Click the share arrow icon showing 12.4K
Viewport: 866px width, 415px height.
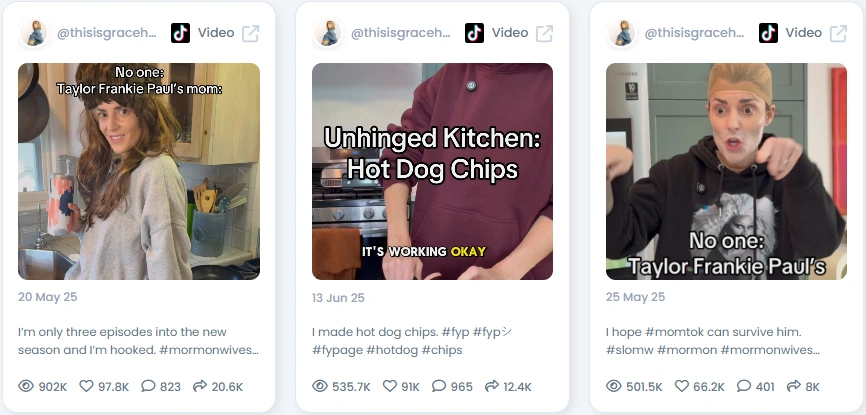pyautogui.click(x=492, y=386)
